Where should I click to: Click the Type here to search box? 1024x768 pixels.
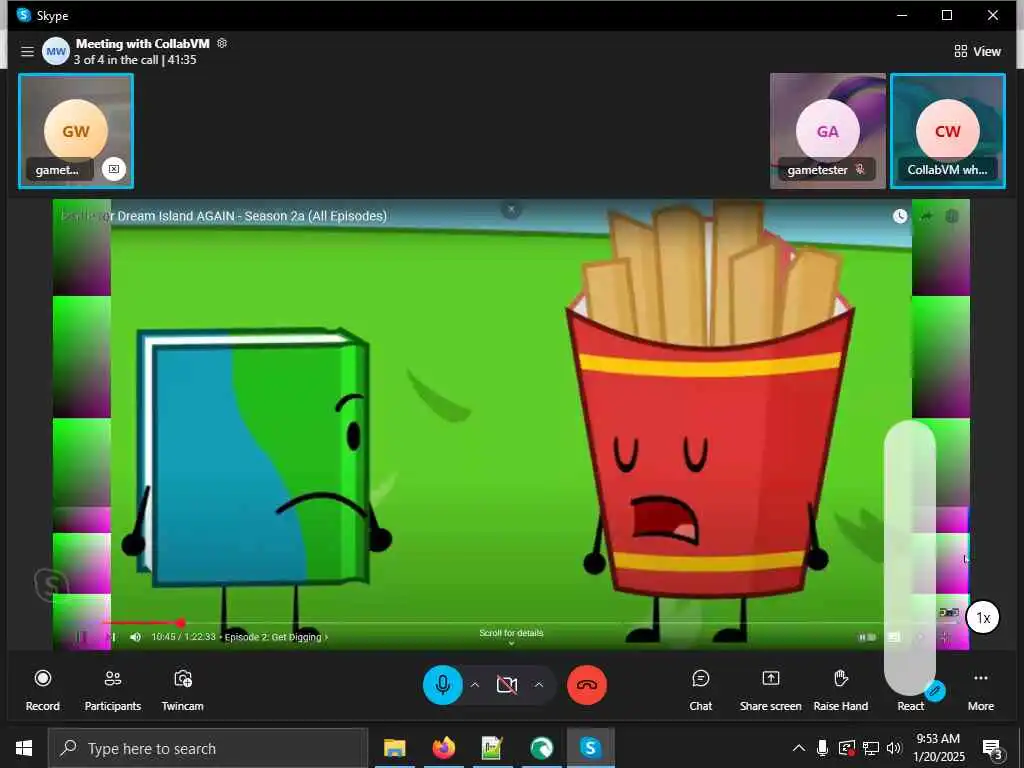(x=208, y=748)
